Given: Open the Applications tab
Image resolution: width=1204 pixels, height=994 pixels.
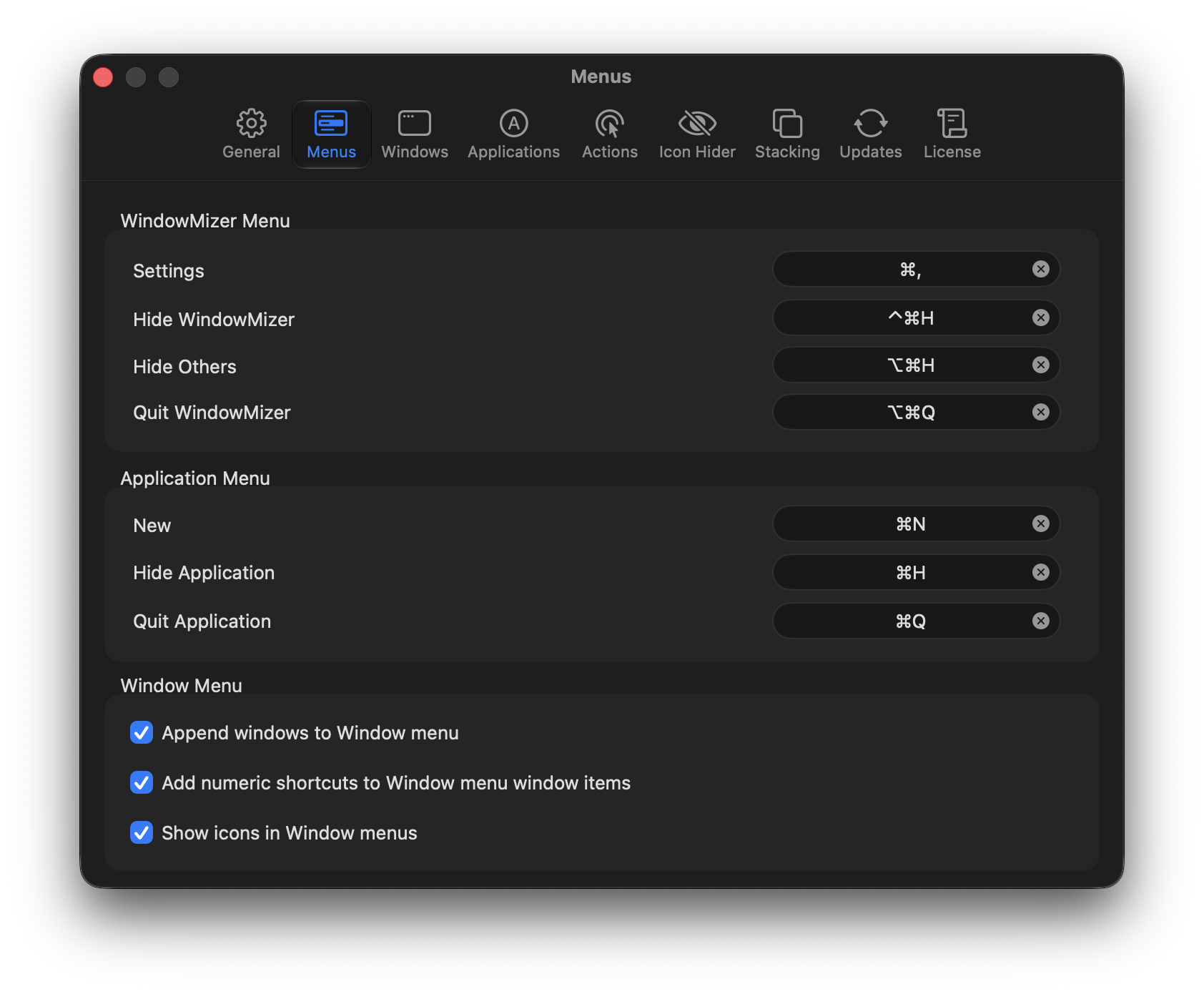Looking at the screenshot, I should pyautogui.click(x=514, y=134).
